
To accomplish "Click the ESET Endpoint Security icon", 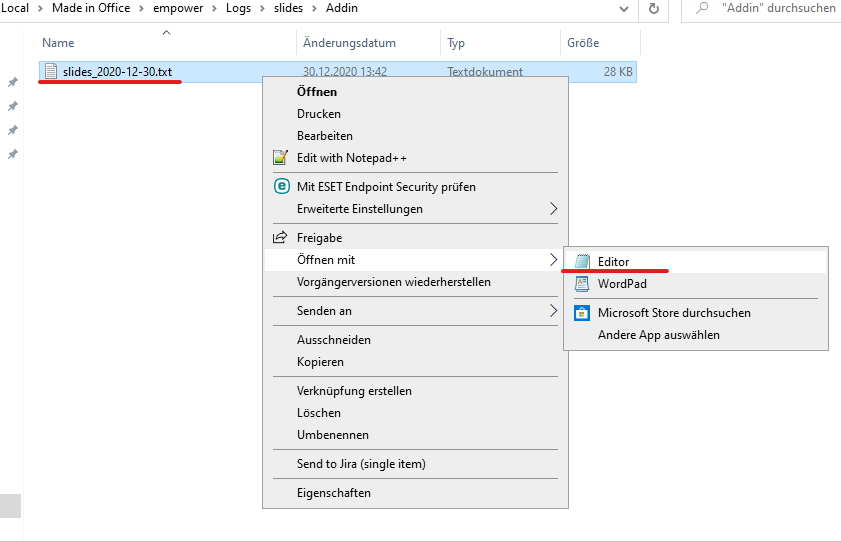I will pyautogui.click(x=282, y=186).
